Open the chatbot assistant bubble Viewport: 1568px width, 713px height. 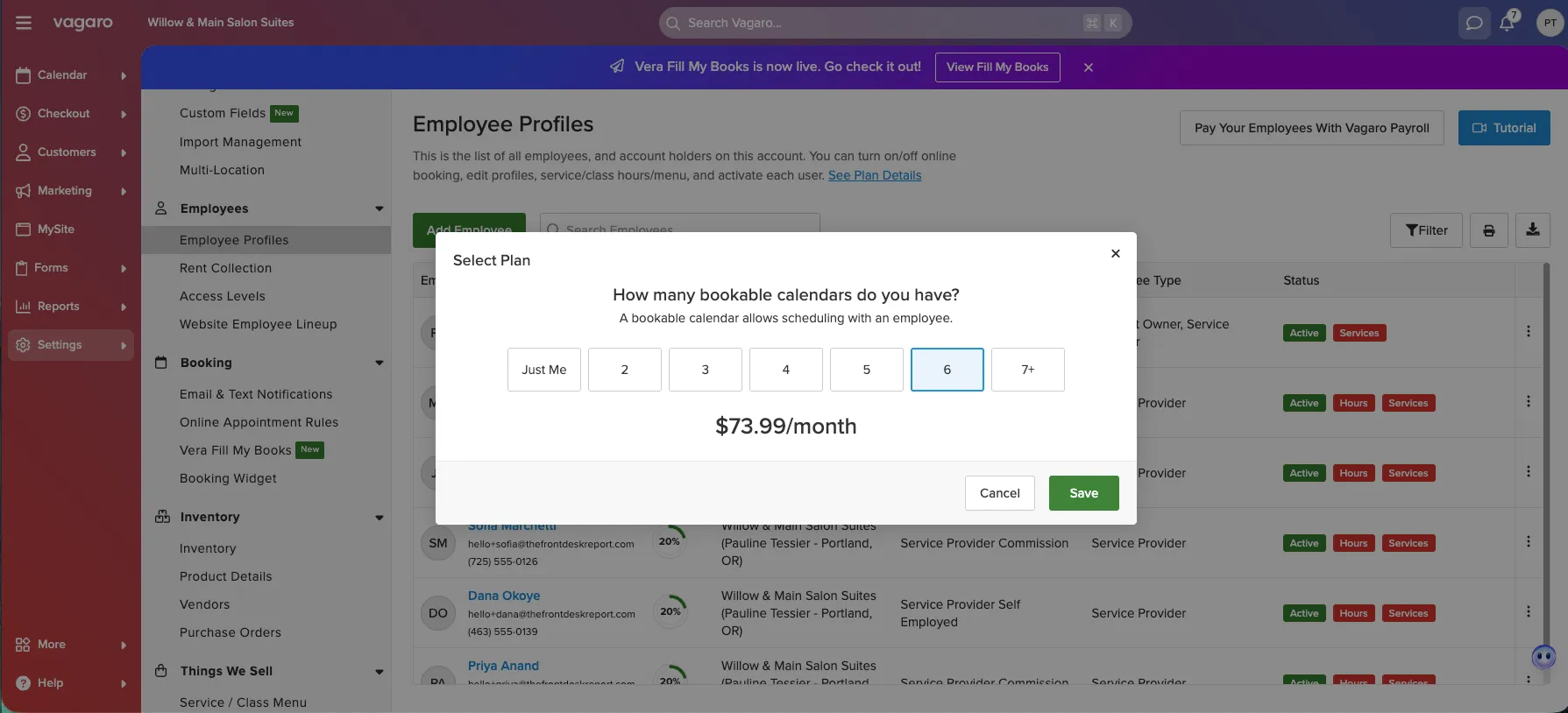pos(1543,657)
